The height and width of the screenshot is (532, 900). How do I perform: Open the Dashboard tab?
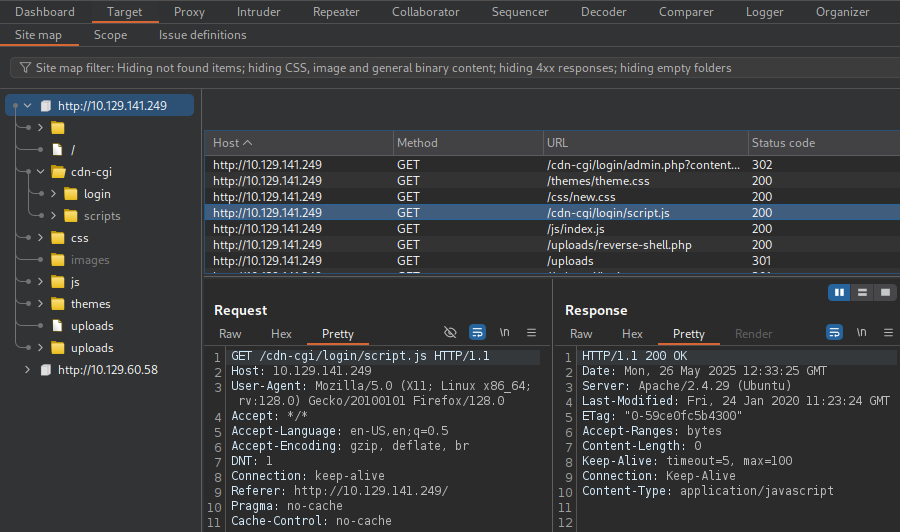(45, 11)
